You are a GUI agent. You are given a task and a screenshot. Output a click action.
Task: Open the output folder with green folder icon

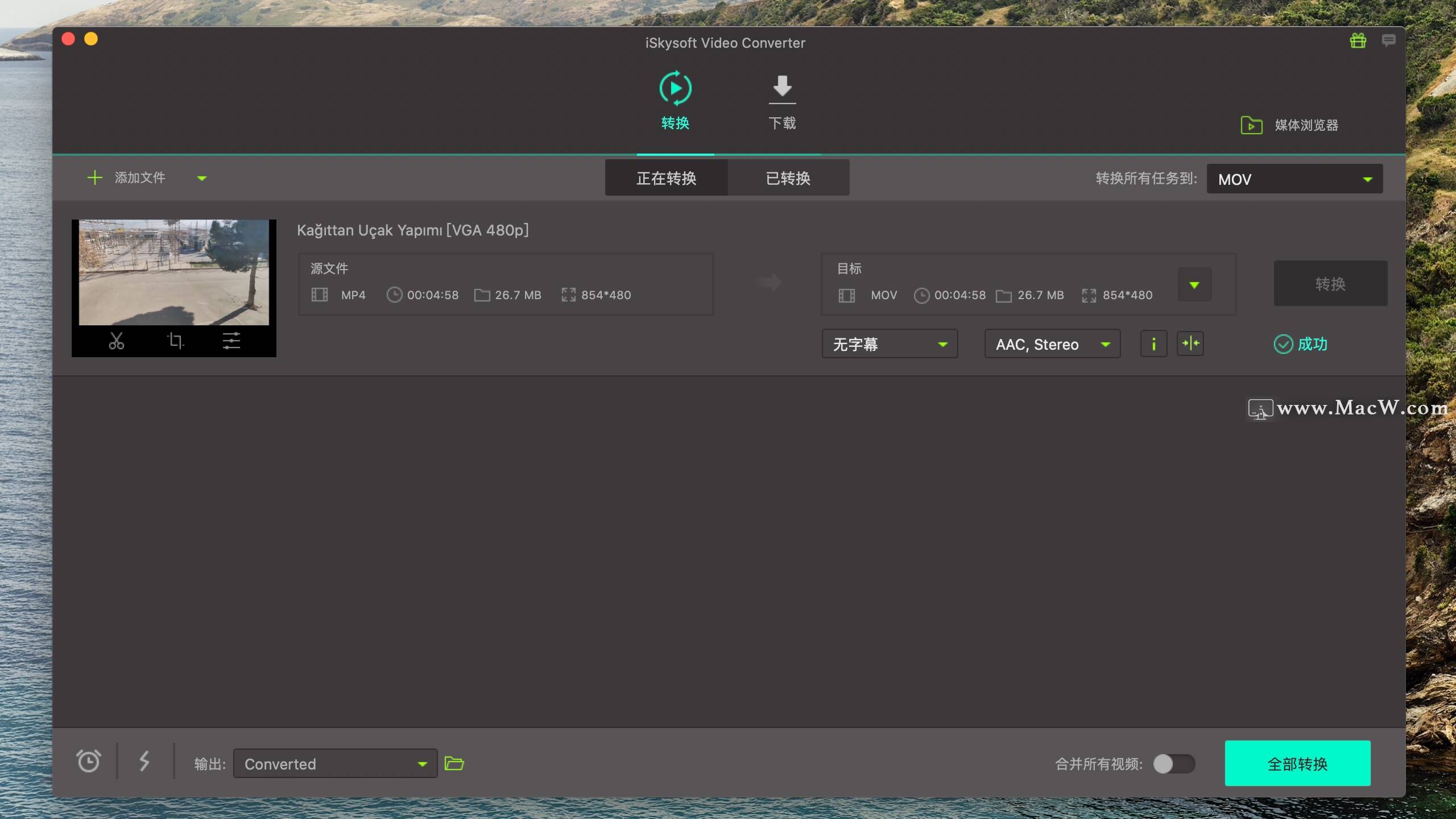point(454,763)
